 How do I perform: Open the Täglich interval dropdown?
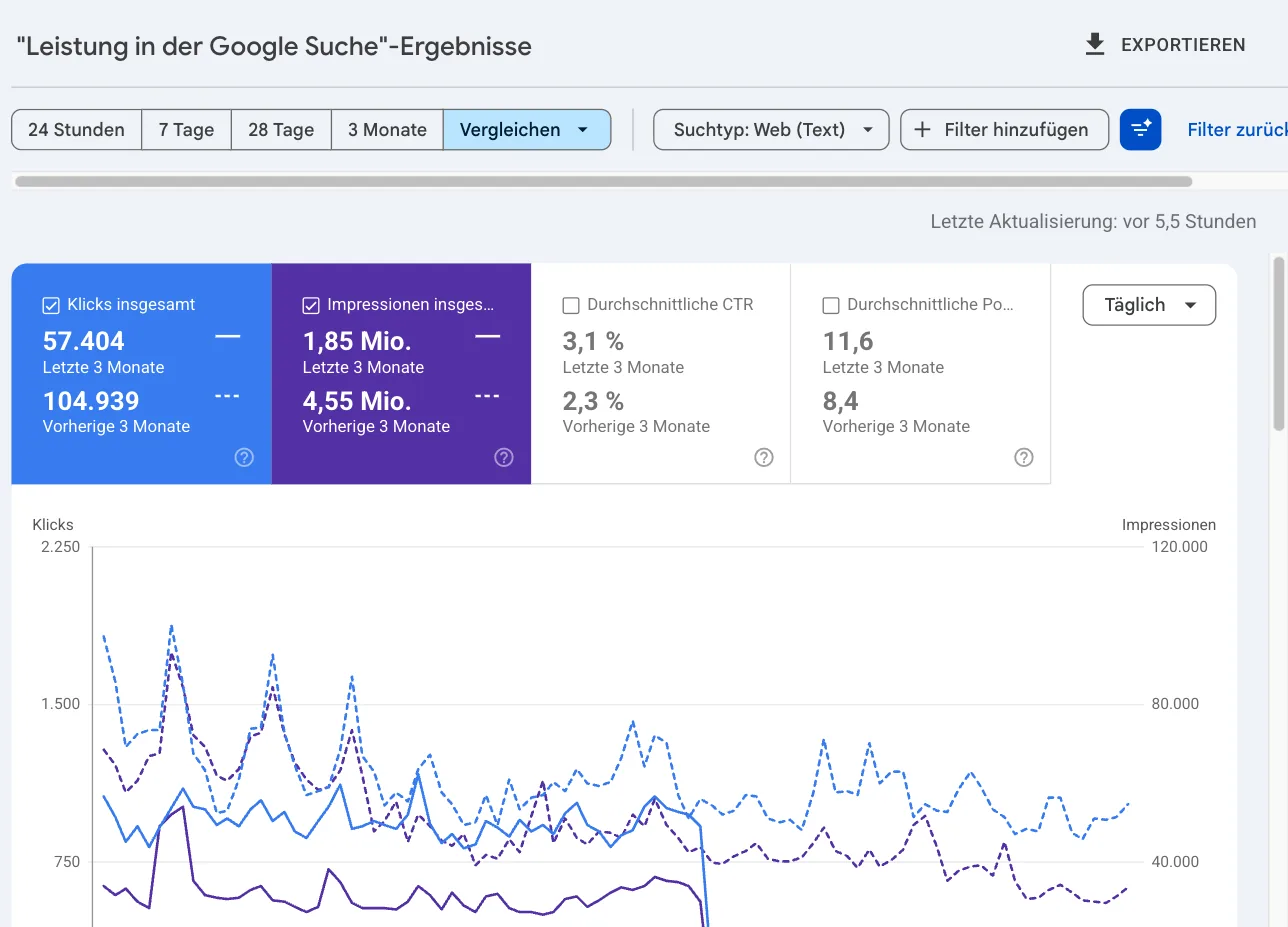(1149, 305)
